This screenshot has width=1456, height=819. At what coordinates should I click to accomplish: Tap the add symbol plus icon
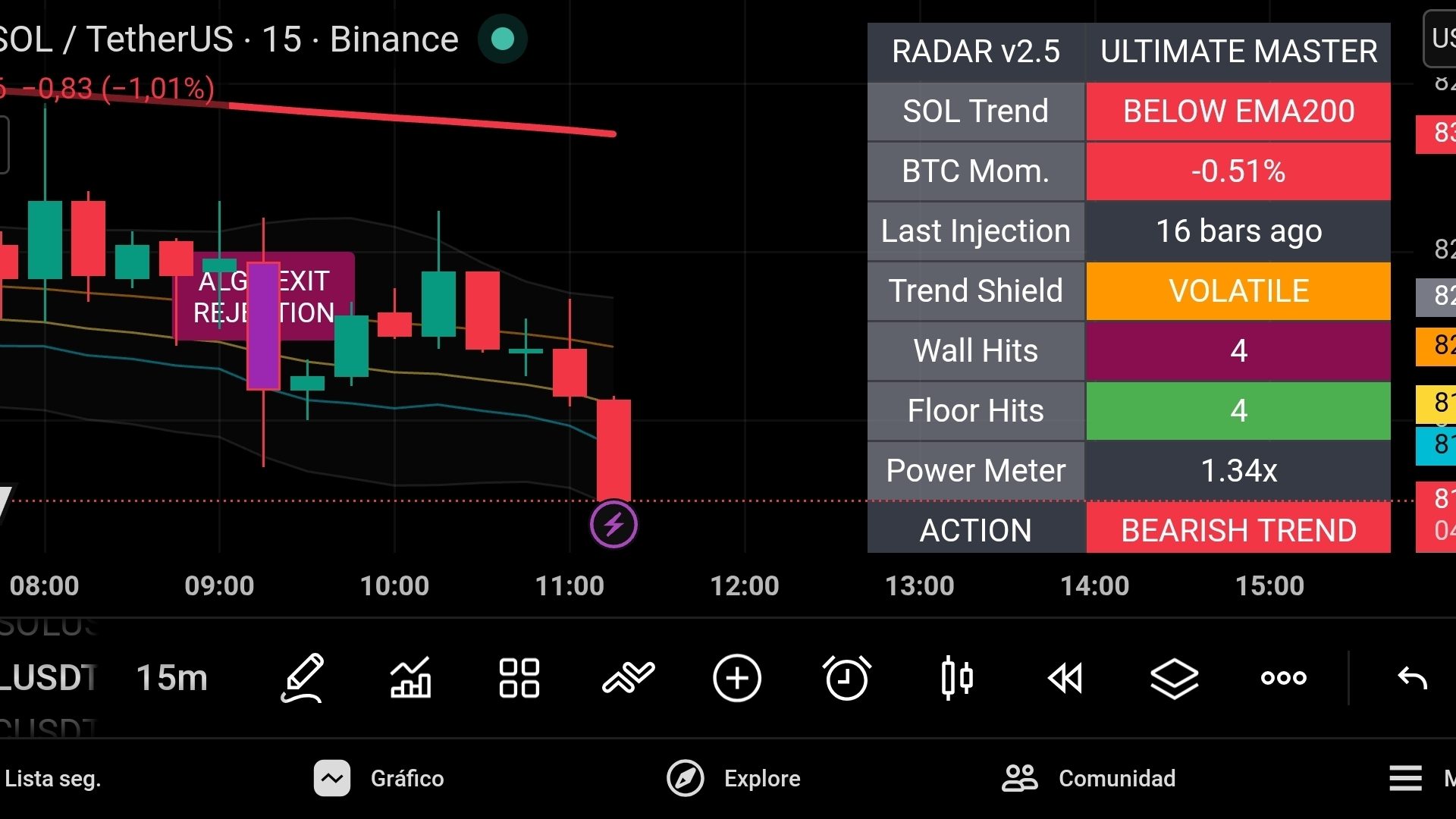(736, 677)
